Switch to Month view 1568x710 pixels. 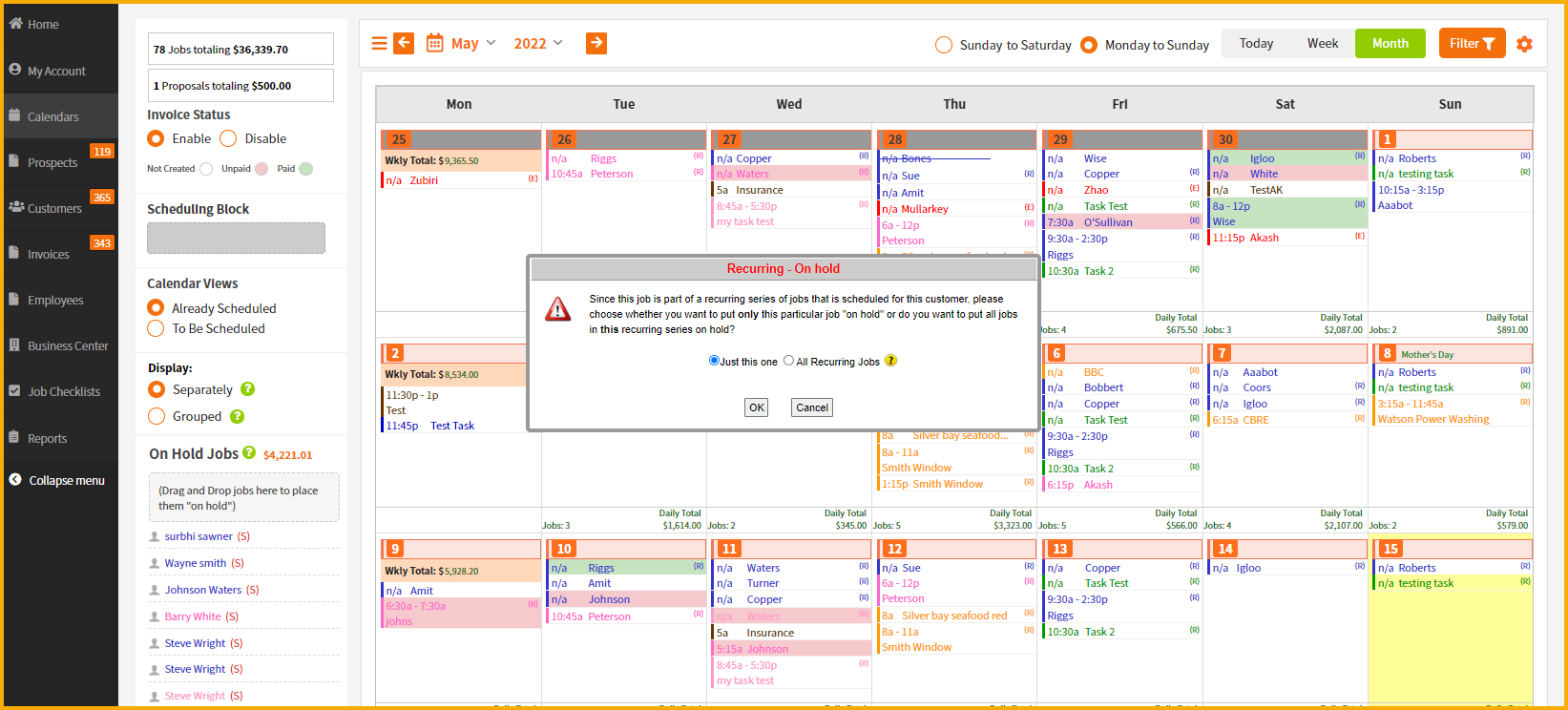coord(1390,43)
